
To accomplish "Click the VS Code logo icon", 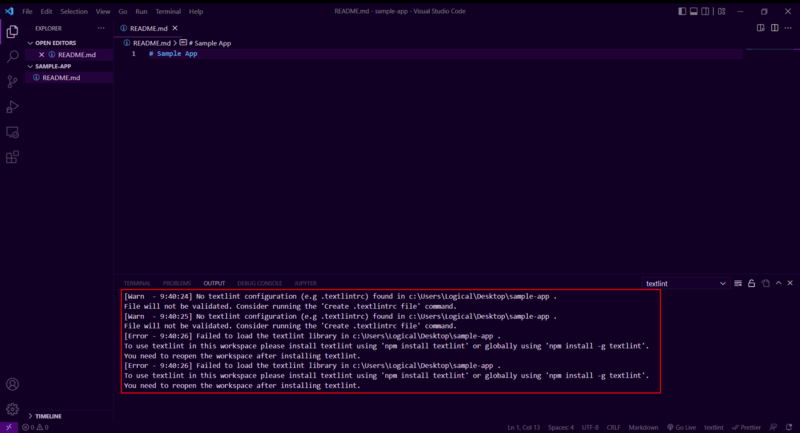I will 9,11.
